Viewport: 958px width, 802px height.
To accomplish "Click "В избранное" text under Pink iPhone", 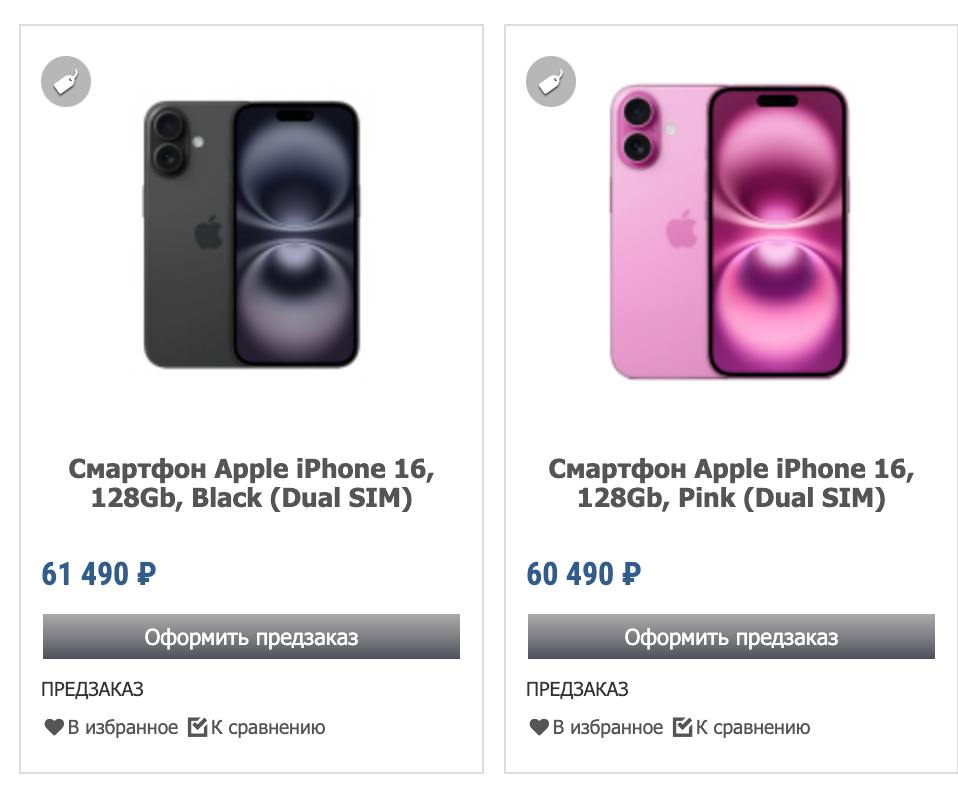I will pyautogui.click(x=608, y=728).
